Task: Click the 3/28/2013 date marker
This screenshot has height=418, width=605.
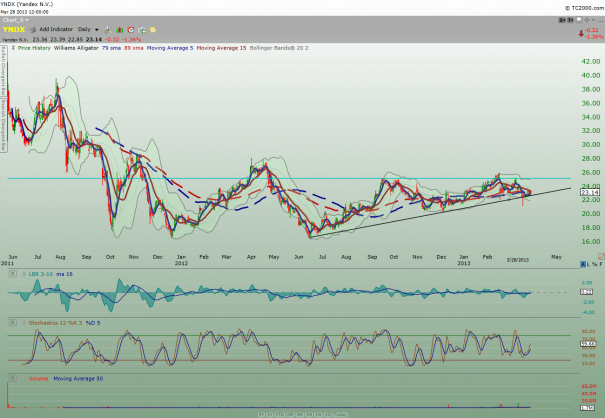Action: click(518, 260)
